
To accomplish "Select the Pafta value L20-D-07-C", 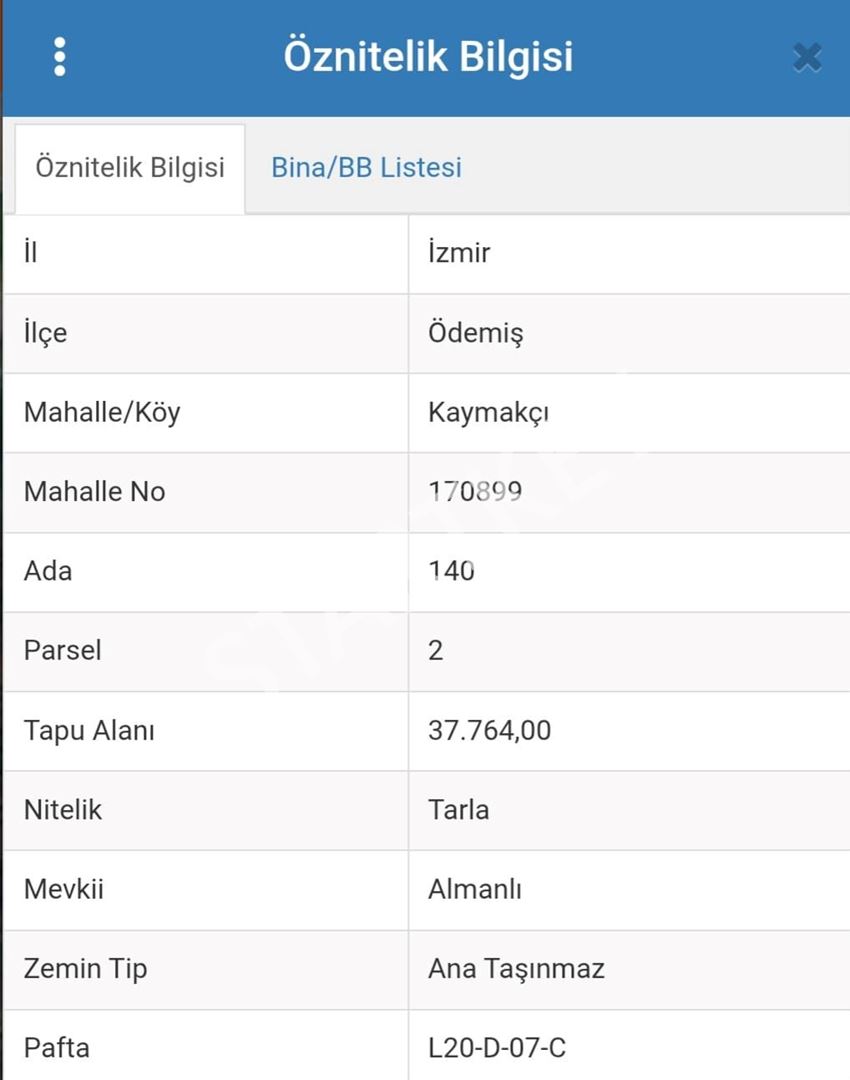I will pyautogui.click(x=497, y=1048).
